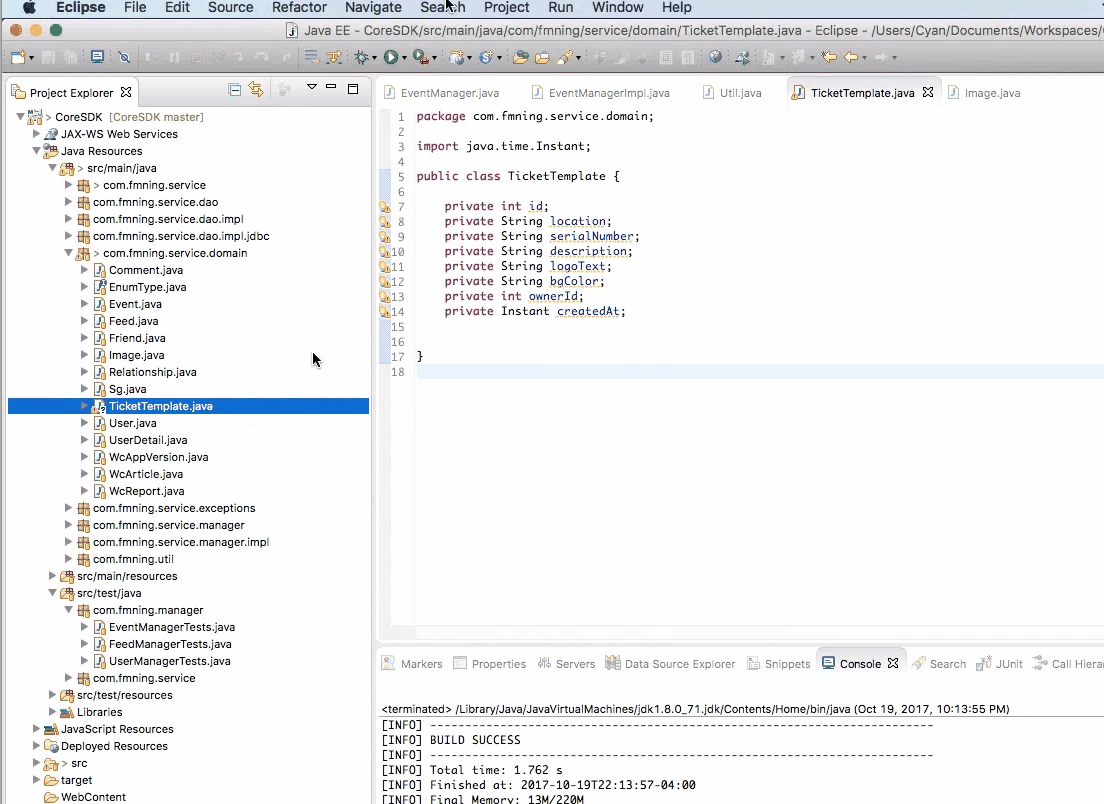Click the Save toolbar icon
The height and width of the screenshot is (804, 1104).
[x=48, y=57]
